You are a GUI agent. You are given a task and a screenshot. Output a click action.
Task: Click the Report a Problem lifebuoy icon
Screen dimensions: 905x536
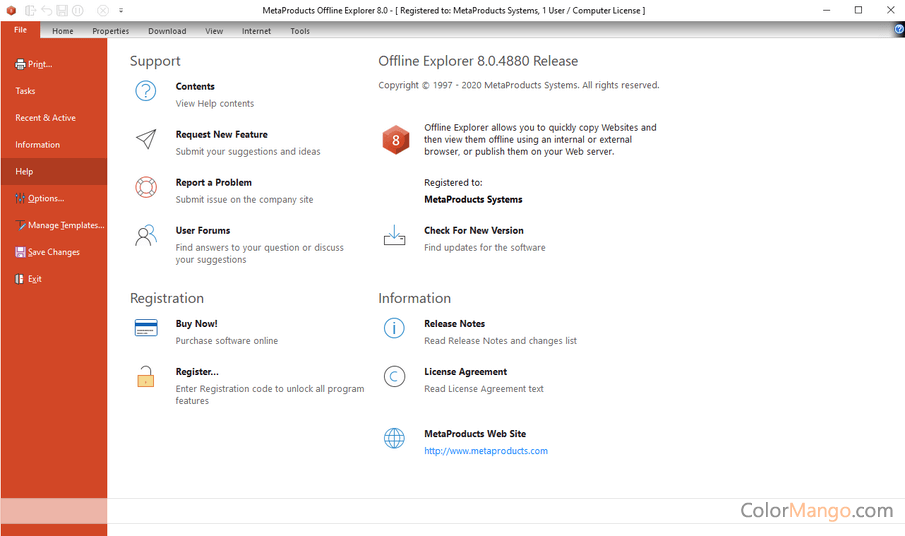point(146,187)
